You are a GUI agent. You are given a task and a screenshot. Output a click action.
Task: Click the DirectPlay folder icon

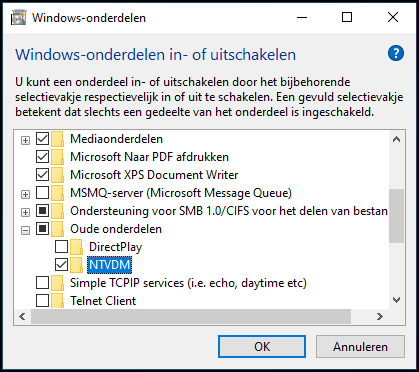pos(77,247)
